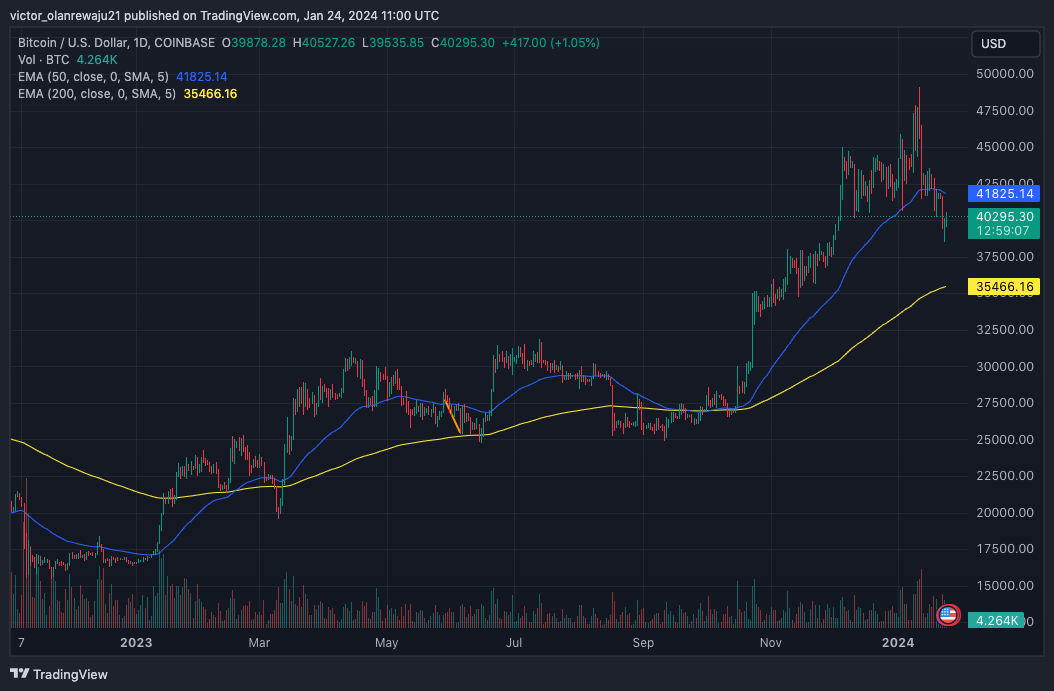Click the Nov label on time axis
The width and height of the screenshot is (1054, 691).
tap(770, 643)
